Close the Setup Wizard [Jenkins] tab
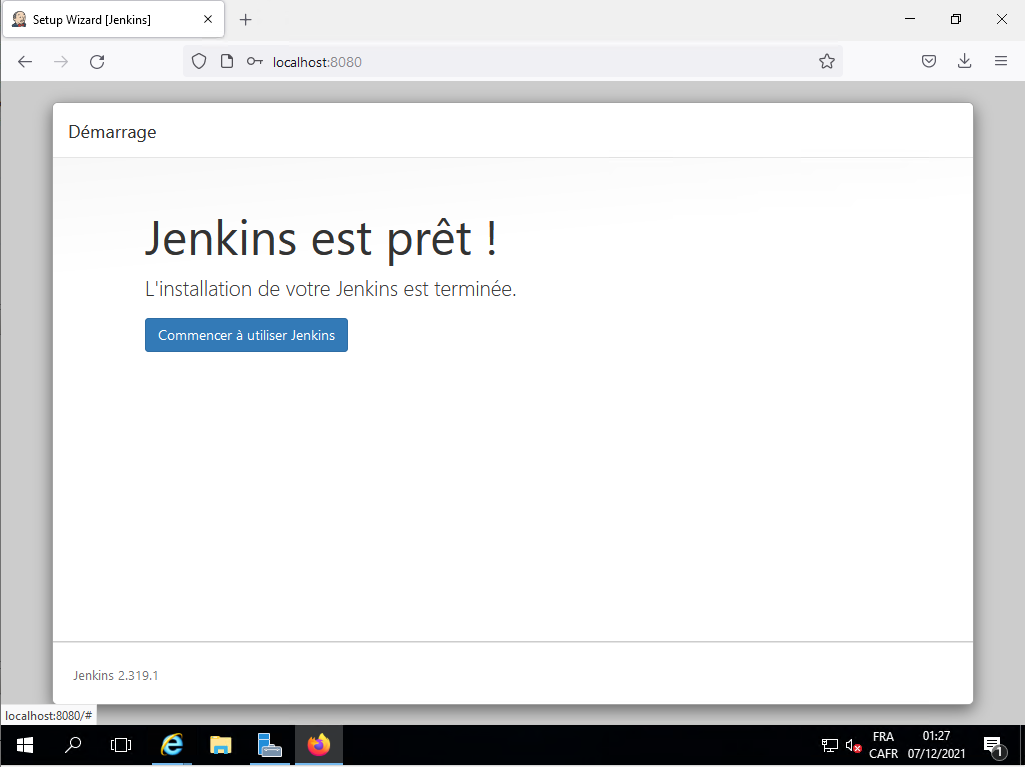The width and height of the screenshot is (1025, 767). (208, 20)
